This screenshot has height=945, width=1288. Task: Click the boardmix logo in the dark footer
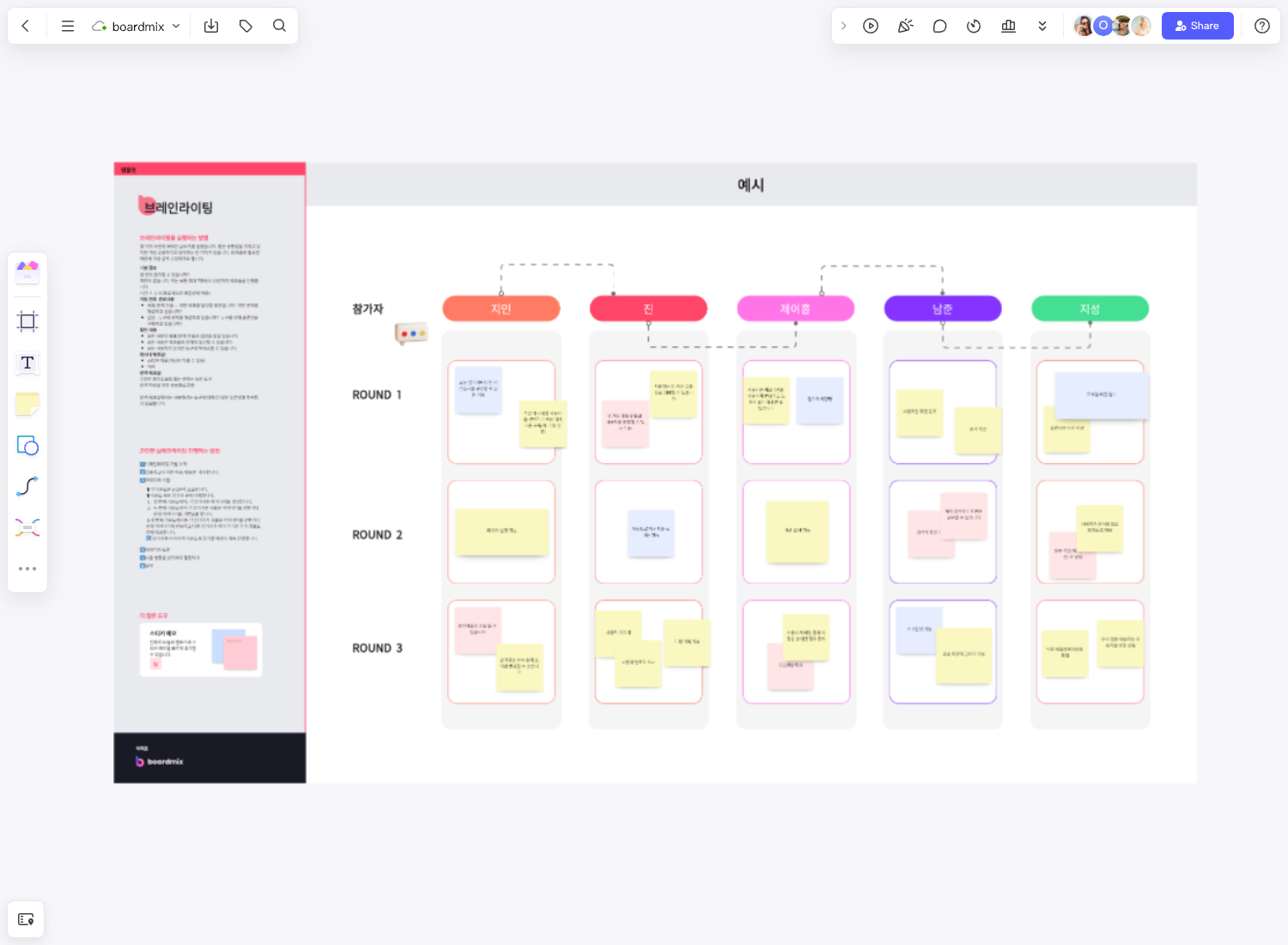pos(160,761)
